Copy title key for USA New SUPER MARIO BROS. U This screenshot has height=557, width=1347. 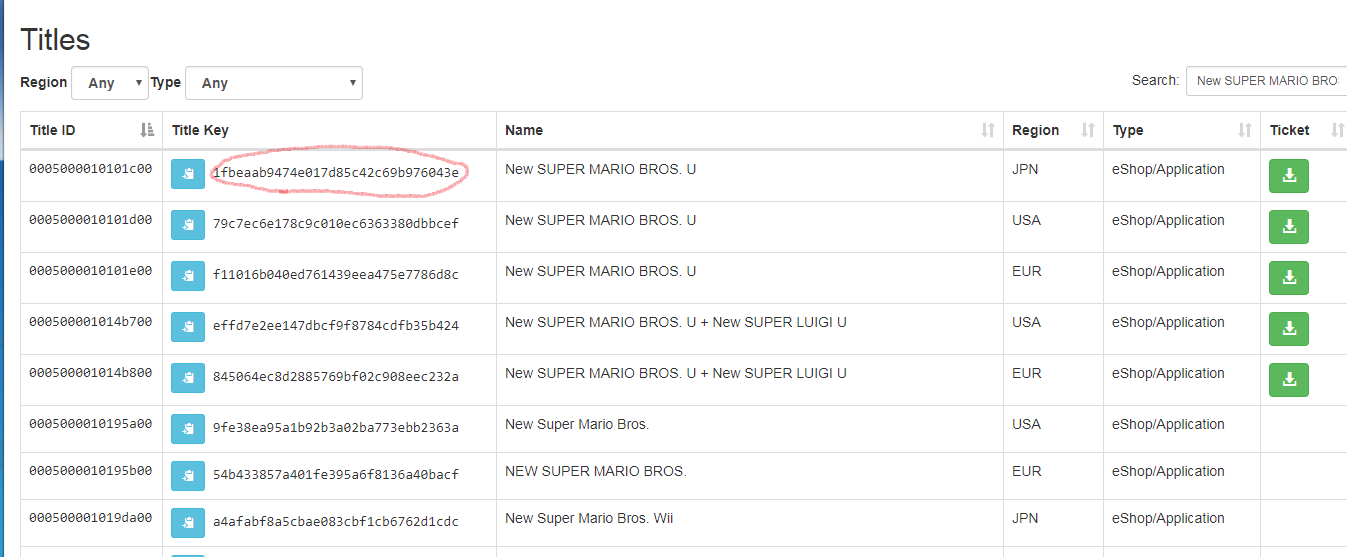[188, 224]
